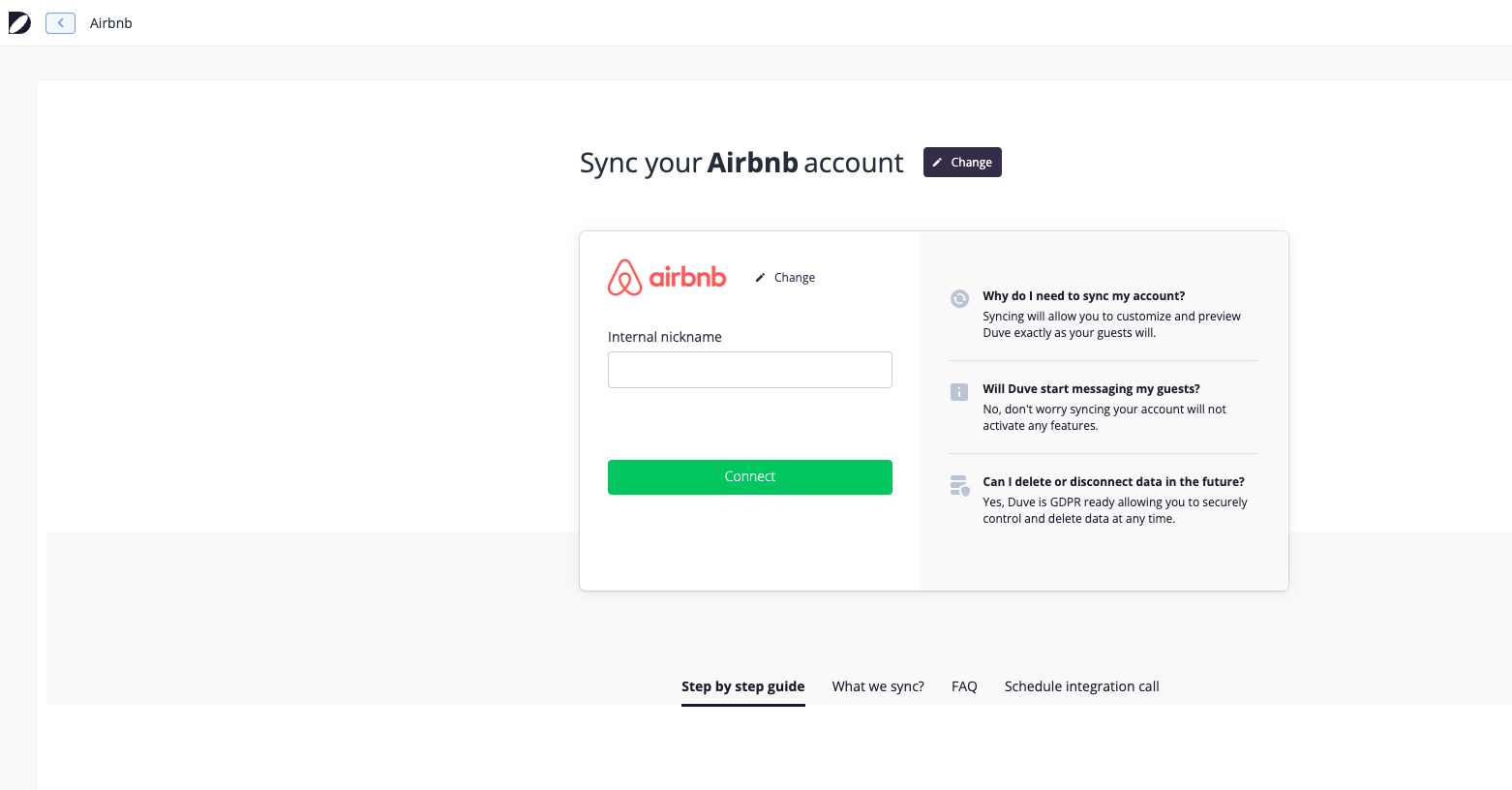The height and width of the screenshot is (790, 1512).
Task: Click the Duve logo in the header
Action: click(x=19, y=23)
